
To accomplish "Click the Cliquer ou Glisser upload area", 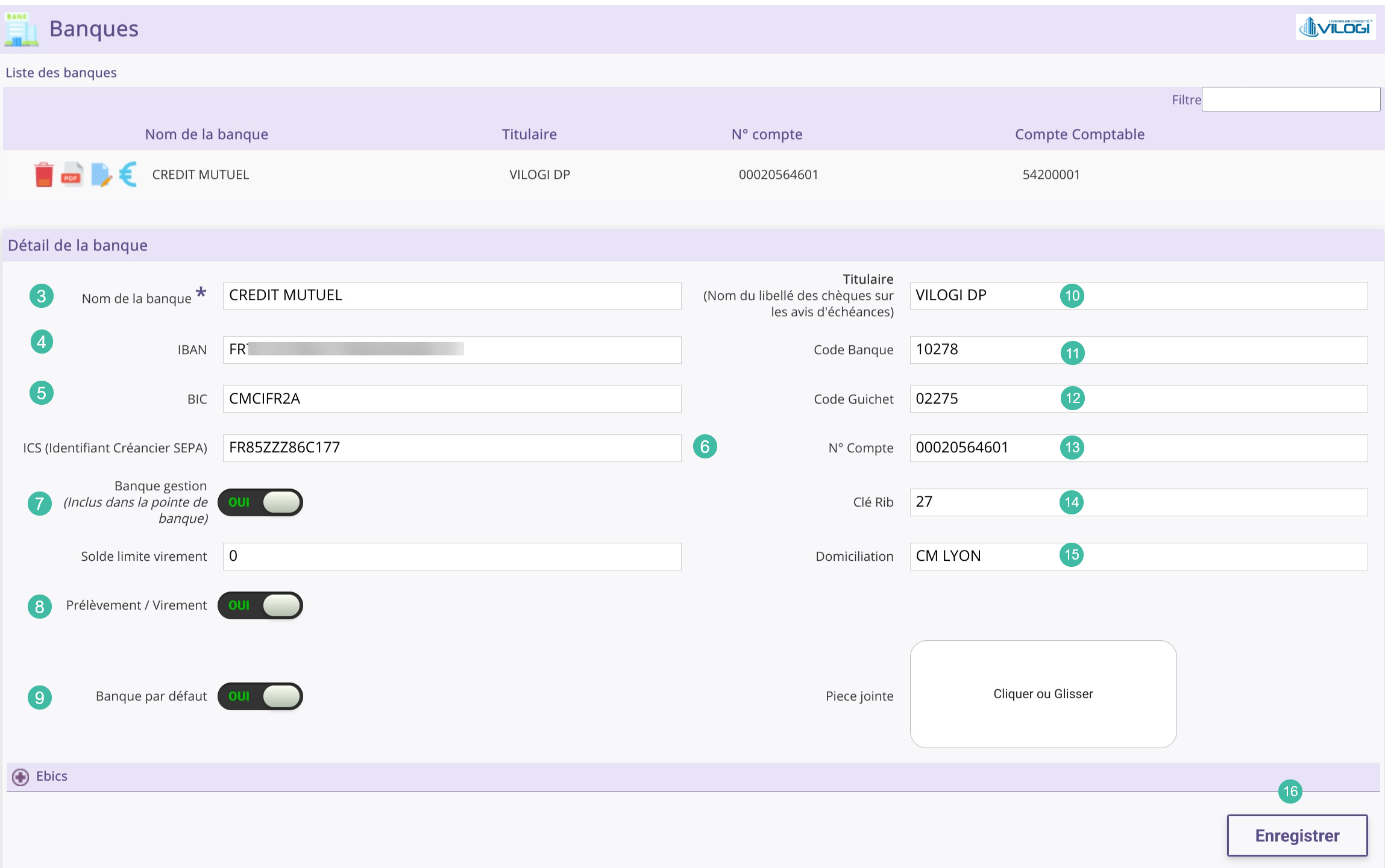I will 1043,694.
